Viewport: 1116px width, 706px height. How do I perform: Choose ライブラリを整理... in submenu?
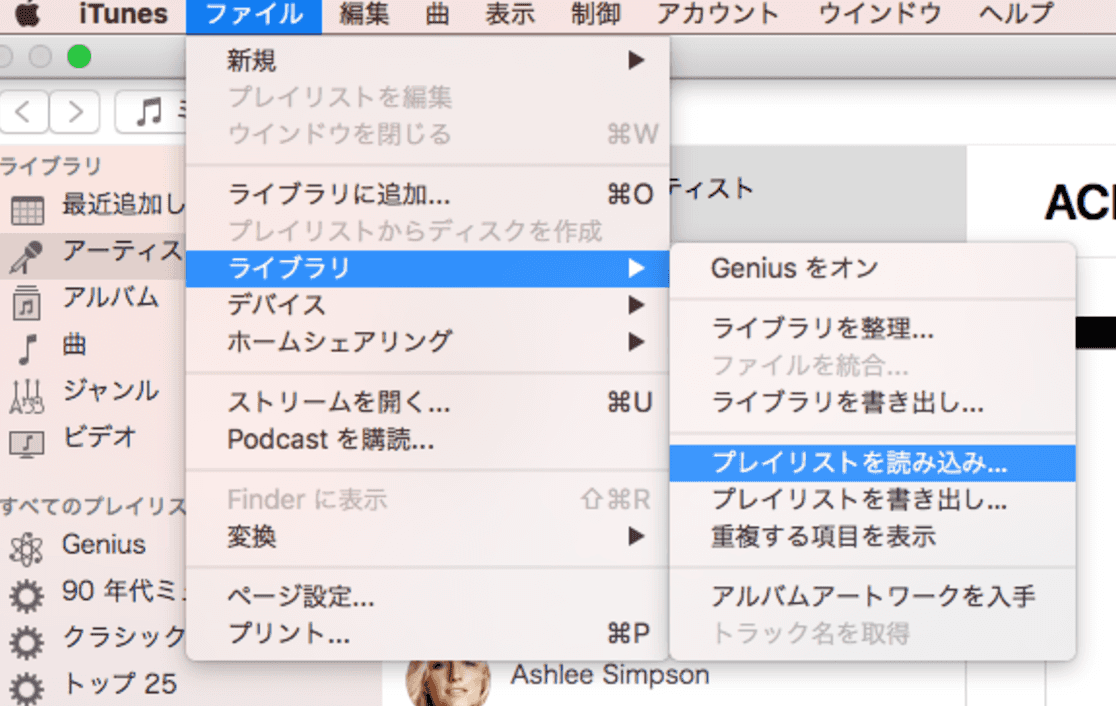click(873, 329)
